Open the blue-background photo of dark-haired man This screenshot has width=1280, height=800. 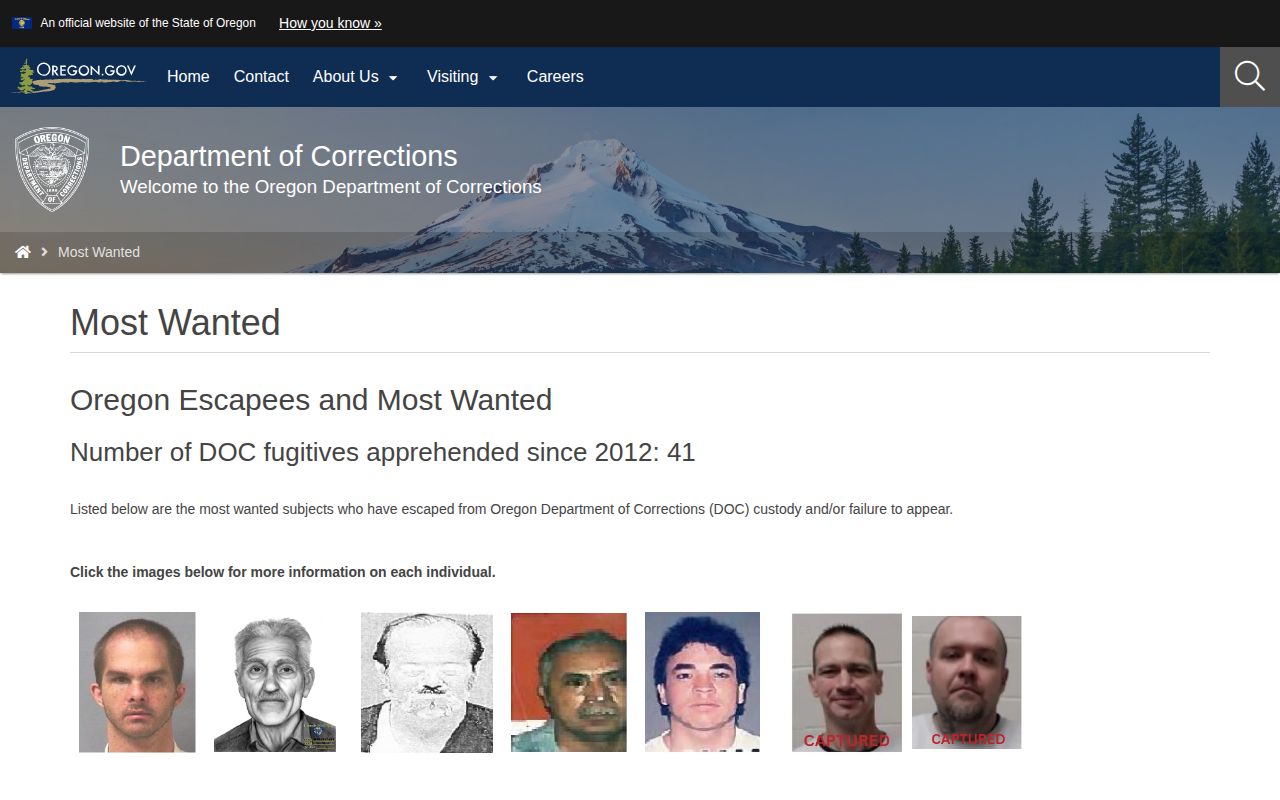pos(702,682)
